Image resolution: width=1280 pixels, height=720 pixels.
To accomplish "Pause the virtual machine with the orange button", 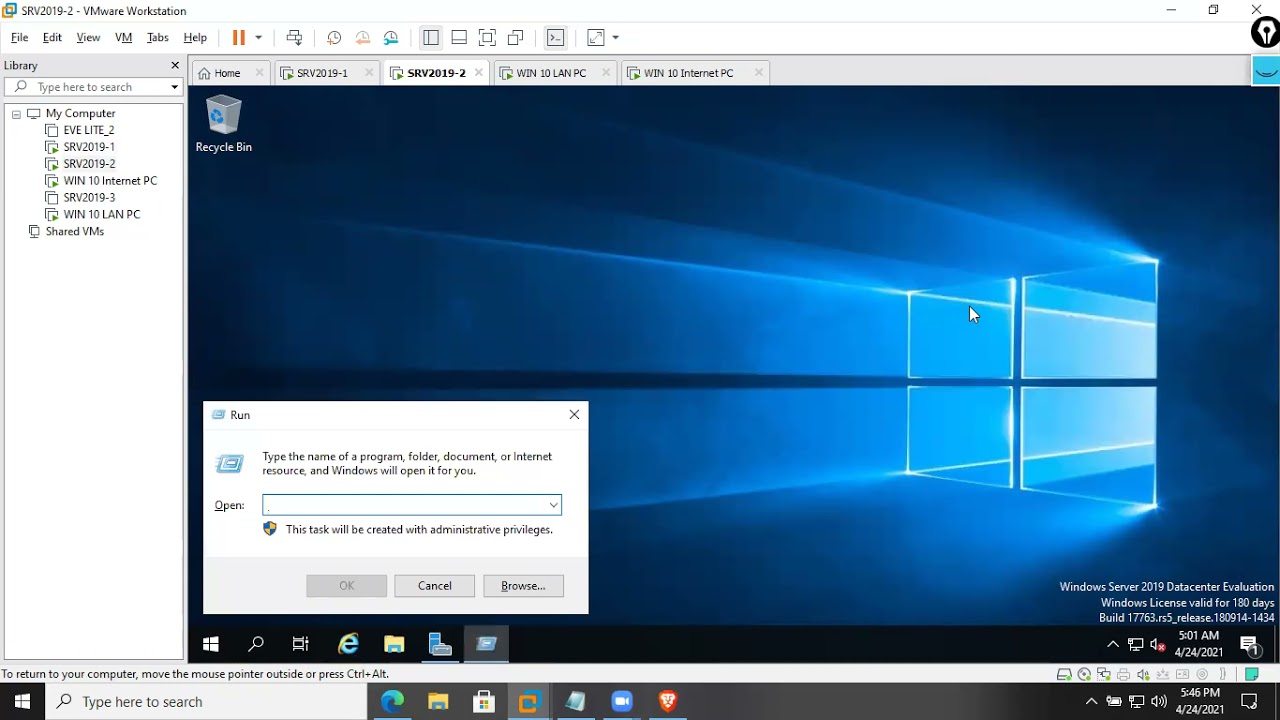I will 238,38.
